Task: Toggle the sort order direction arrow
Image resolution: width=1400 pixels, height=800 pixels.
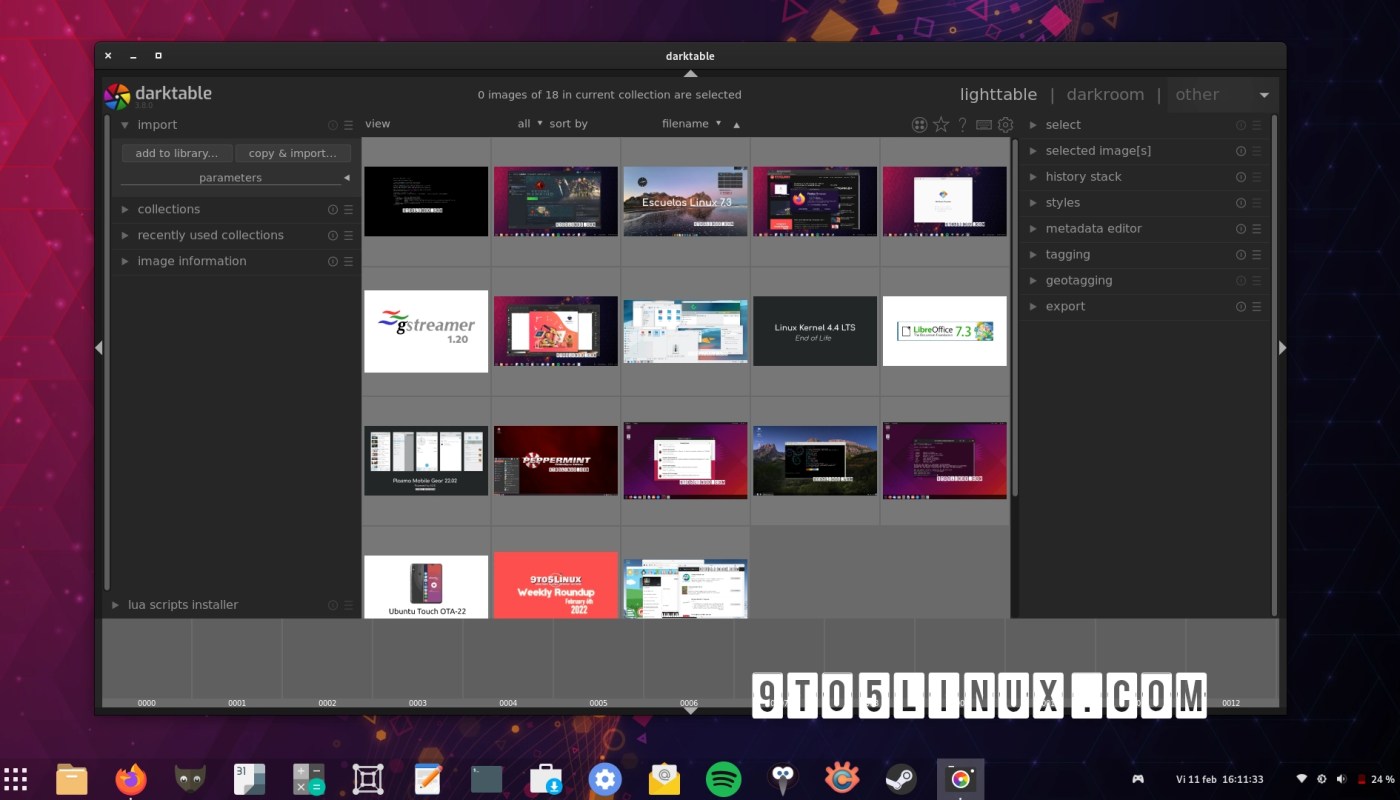Action: pos(736,124)
